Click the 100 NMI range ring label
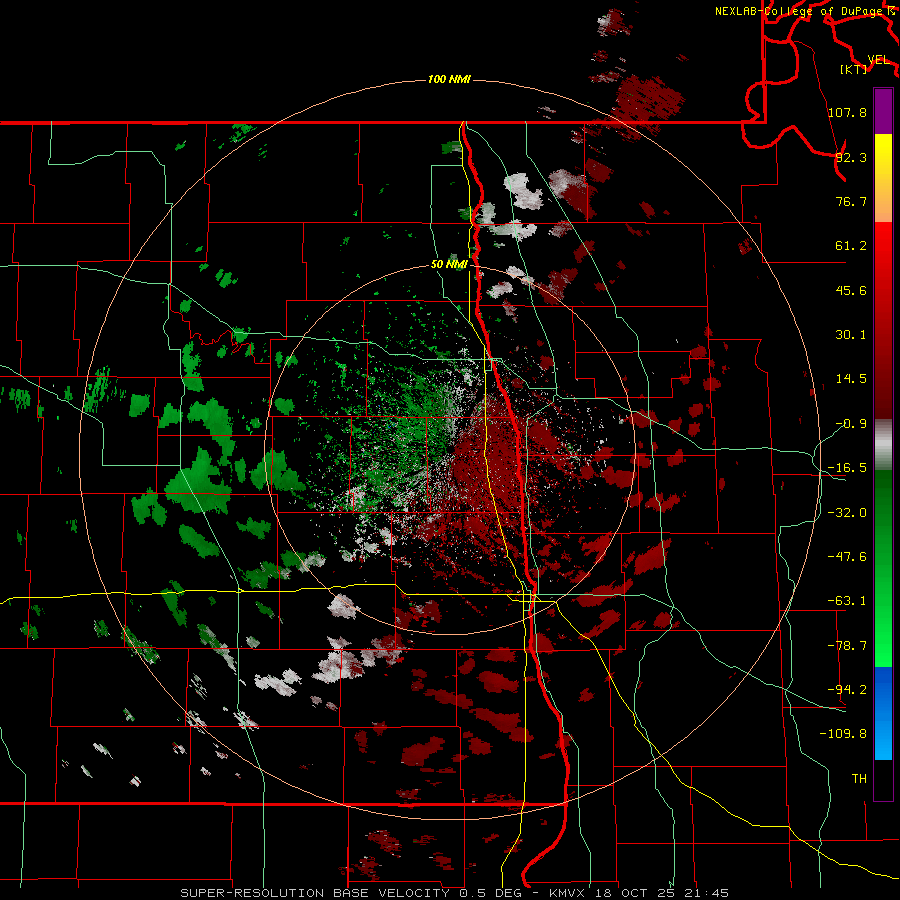Image resolution: width=900 pixels, height=900 pixels. 449,79
